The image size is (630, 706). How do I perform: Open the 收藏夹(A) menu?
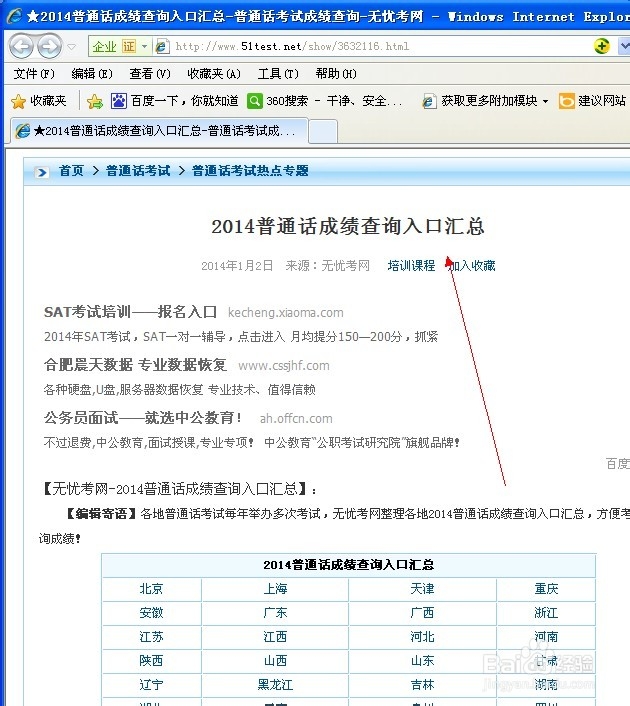pyautogui.click(x=214, y=73)
